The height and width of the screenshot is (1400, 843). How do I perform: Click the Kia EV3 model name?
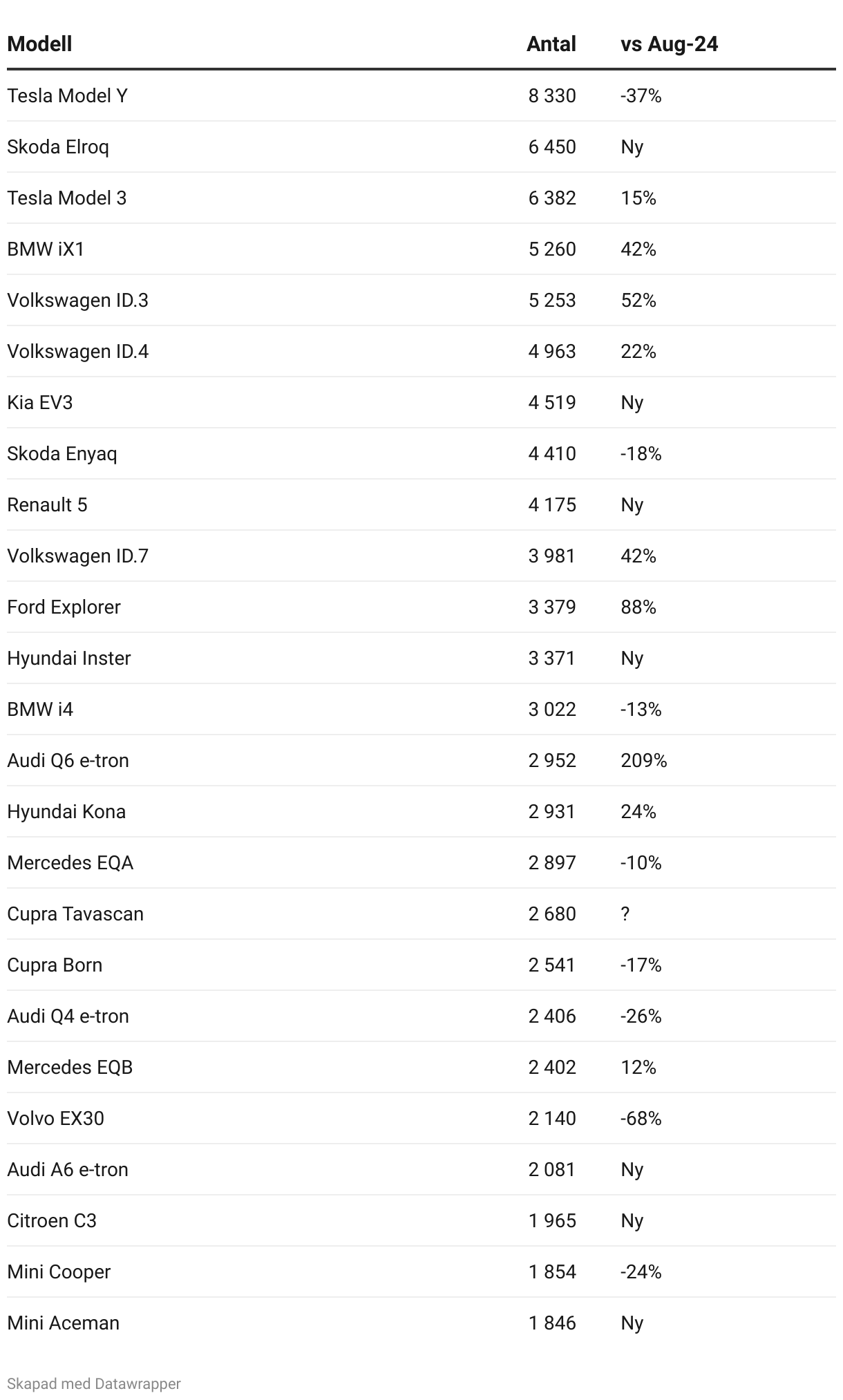point(39,402)
